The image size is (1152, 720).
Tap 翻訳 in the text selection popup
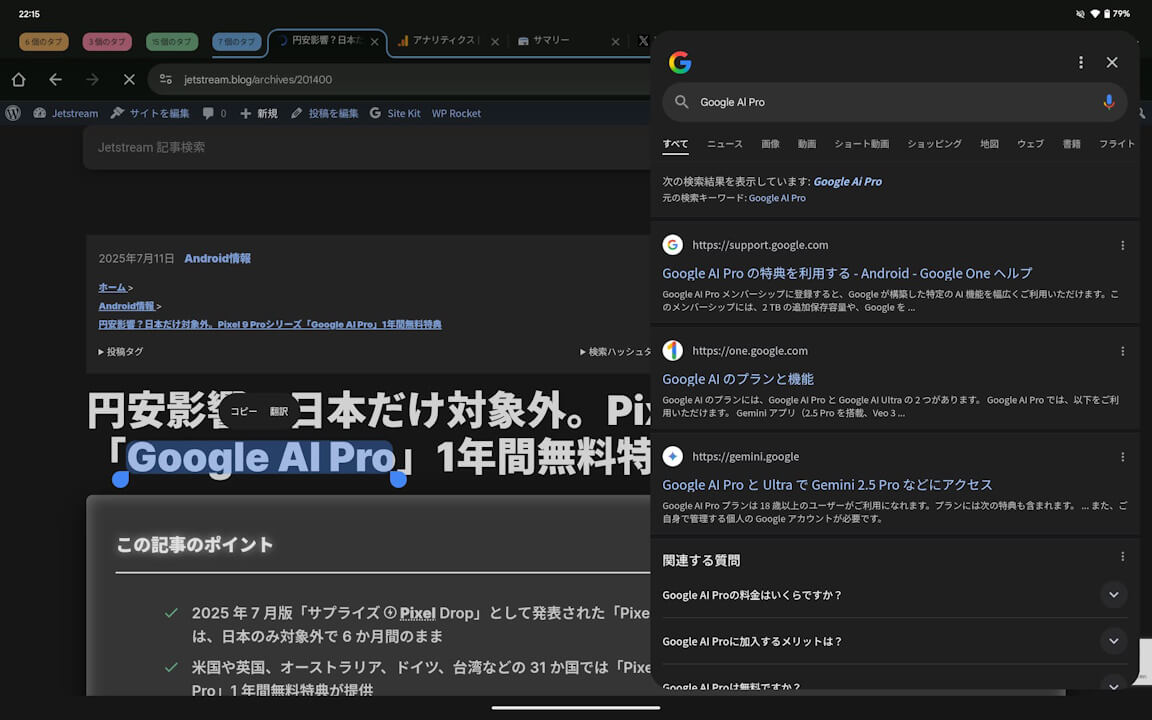click(279, 411)
